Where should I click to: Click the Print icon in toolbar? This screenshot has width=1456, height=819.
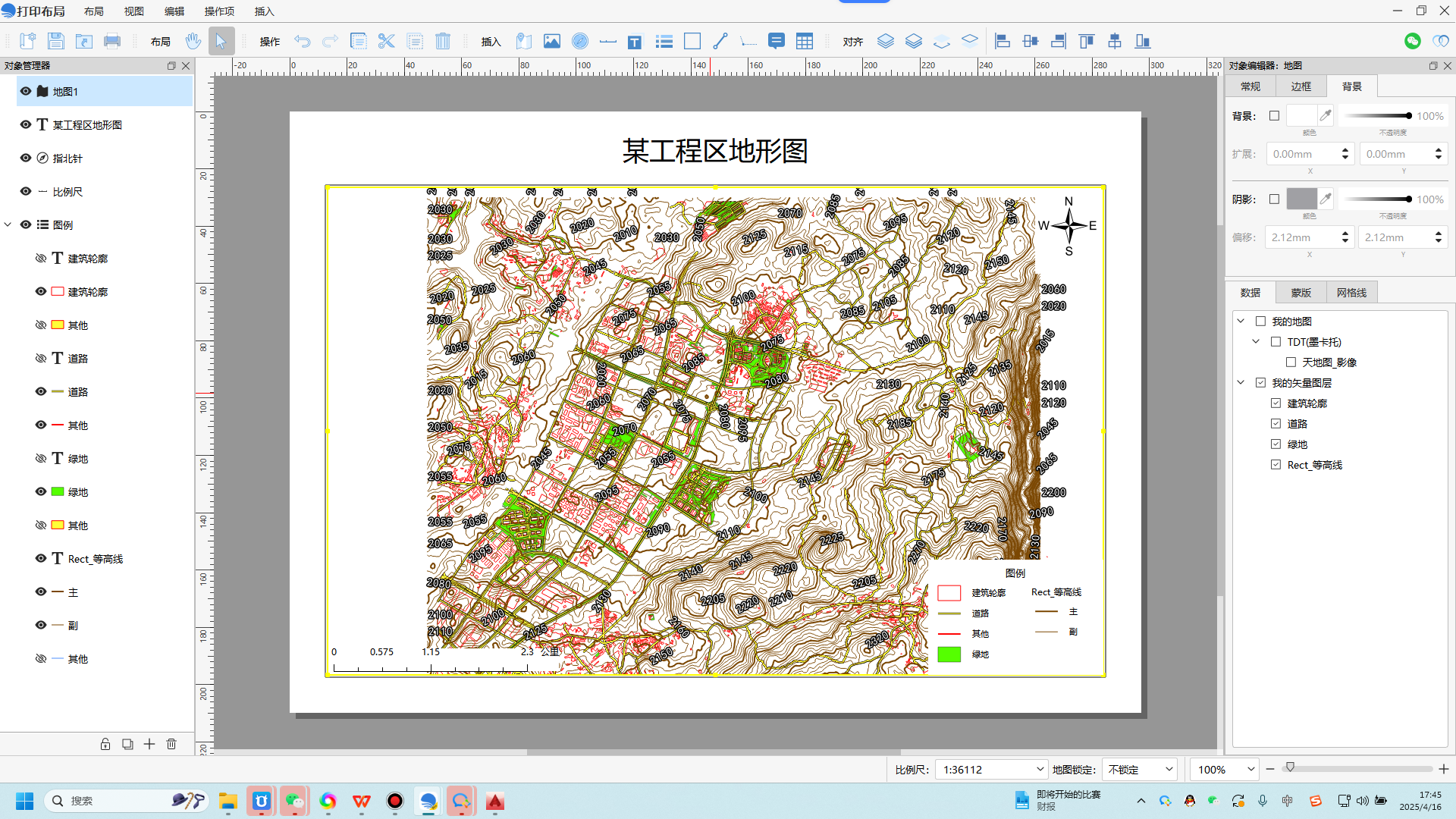(x=112, y=41)
